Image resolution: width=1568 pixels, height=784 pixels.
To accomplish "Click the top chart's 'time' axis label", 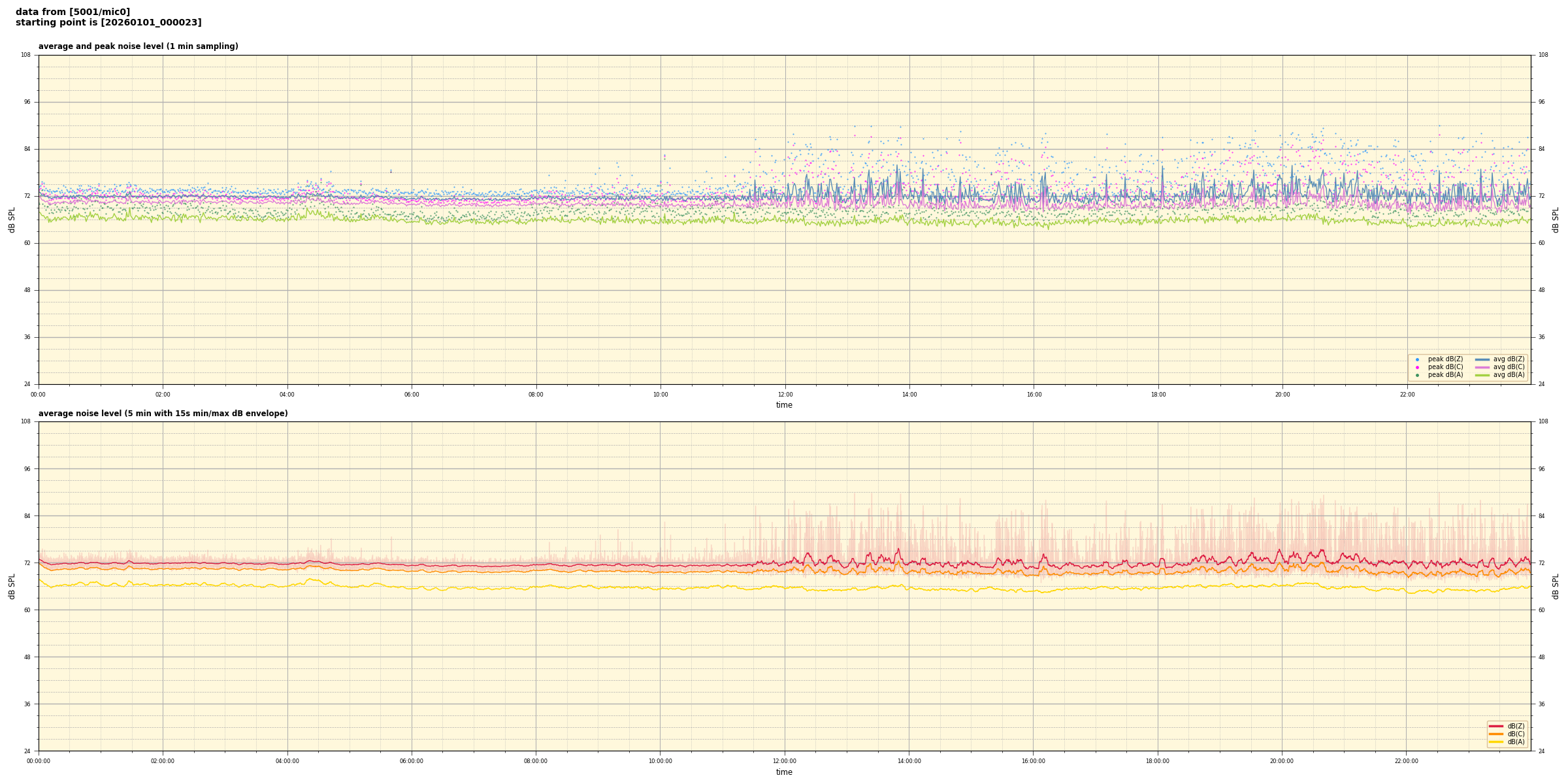I will (784, 405).
